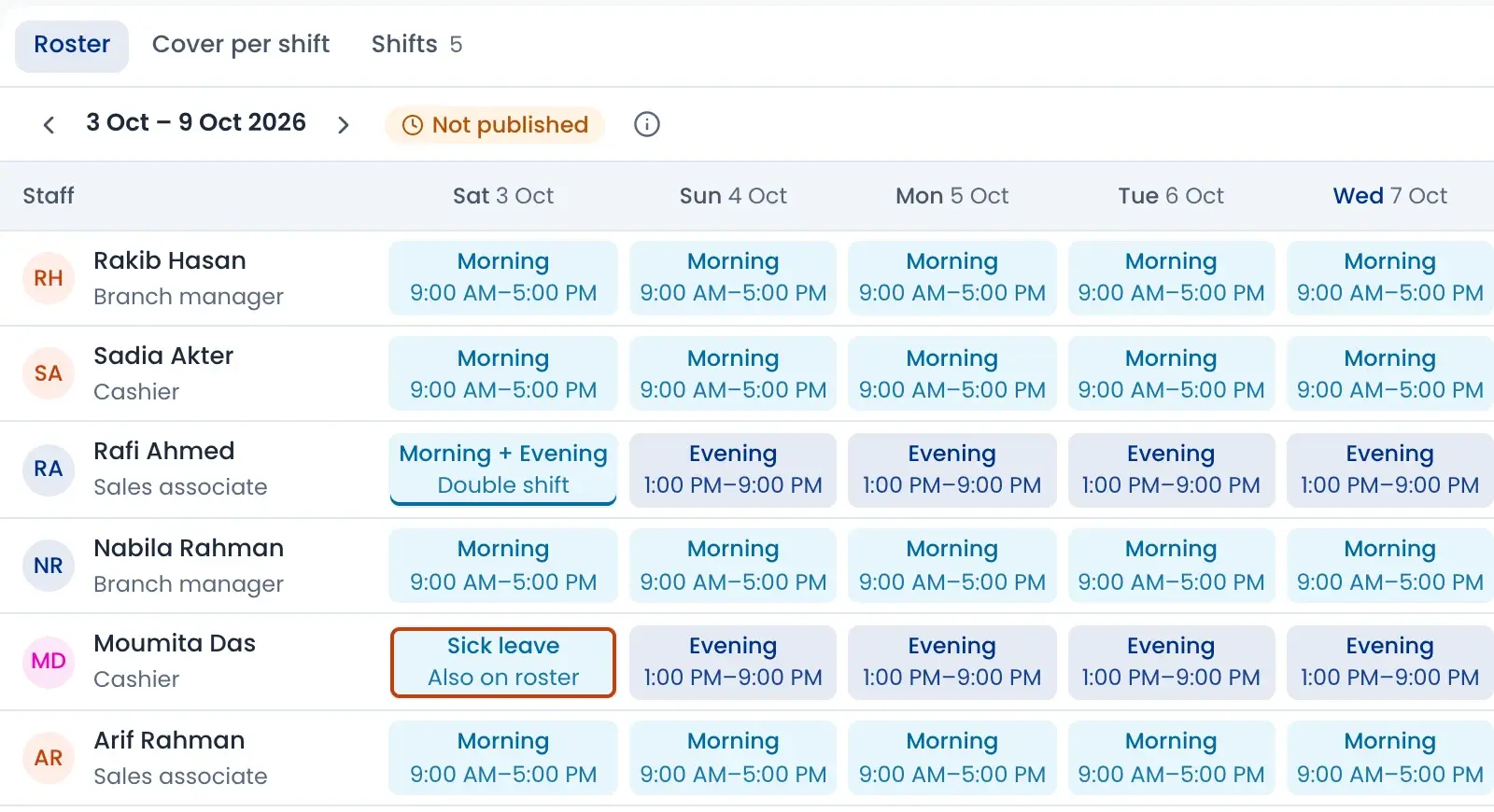Open Moumita Das's Sick leave cell
This screenshot has height=812, width=1494.
503,662
